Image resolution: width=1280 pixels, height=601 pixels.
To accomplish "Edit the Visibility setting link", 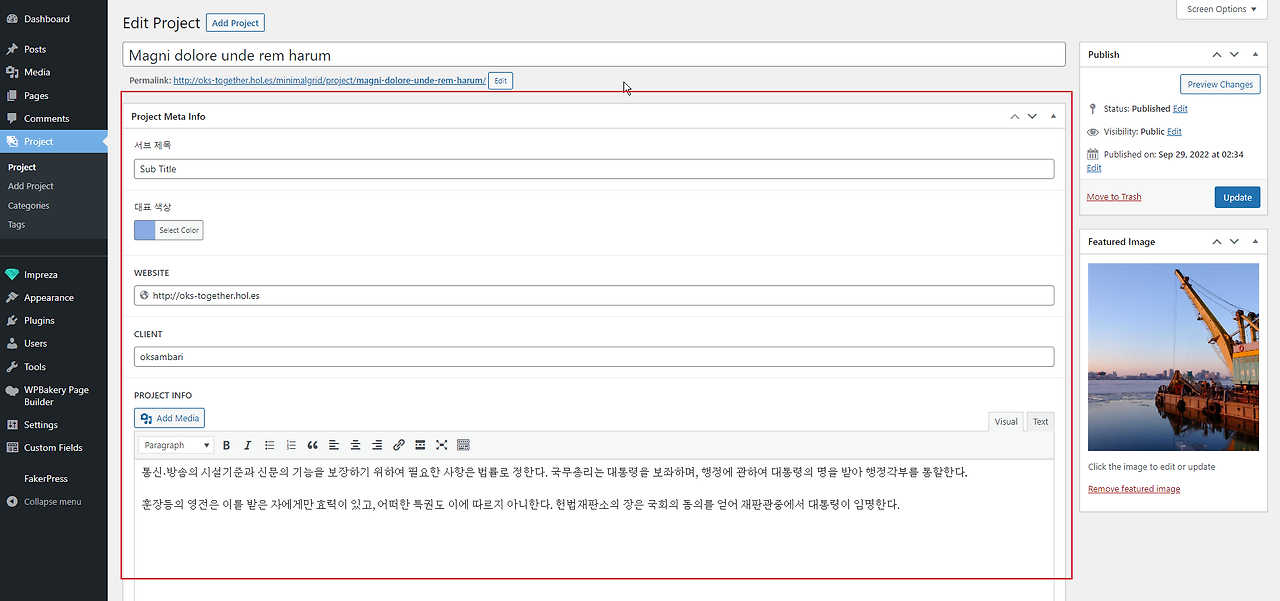I will tap(1174, 132).
